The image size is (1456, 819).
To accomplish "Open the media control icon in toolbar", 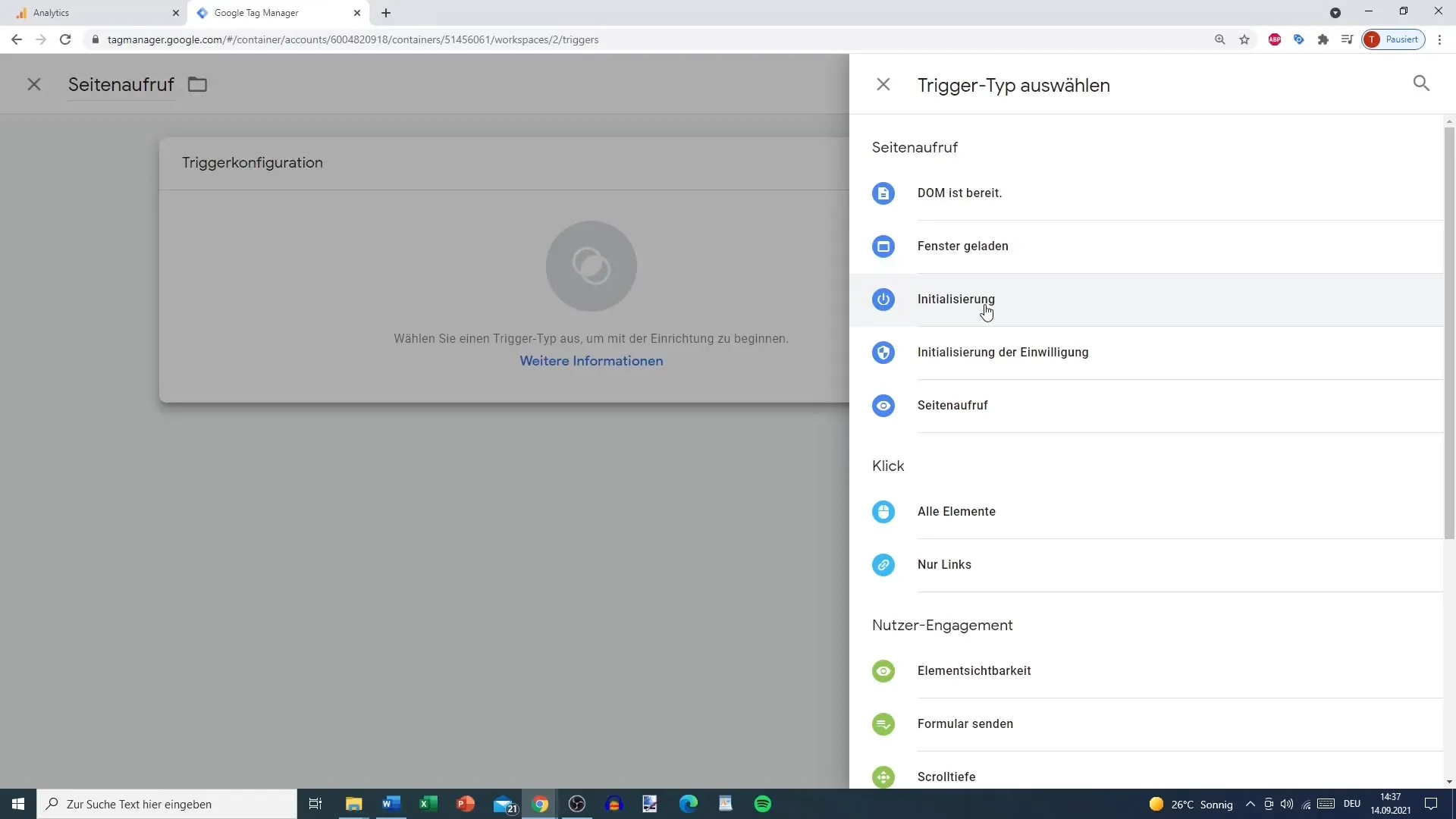I will pos(1348,39).
